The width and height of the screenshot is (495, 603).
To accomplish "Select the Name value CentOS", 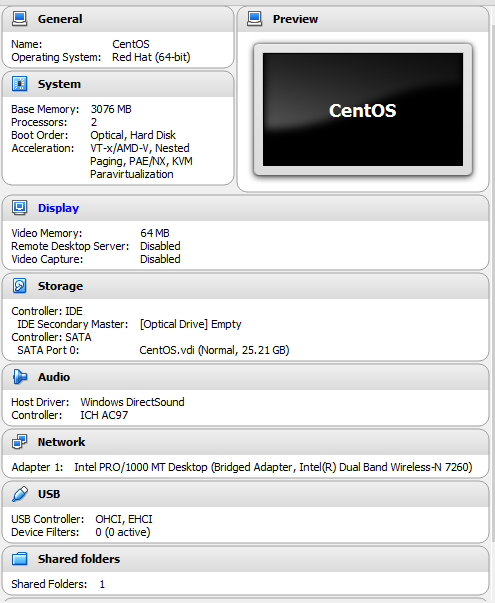I will (131, 44).
